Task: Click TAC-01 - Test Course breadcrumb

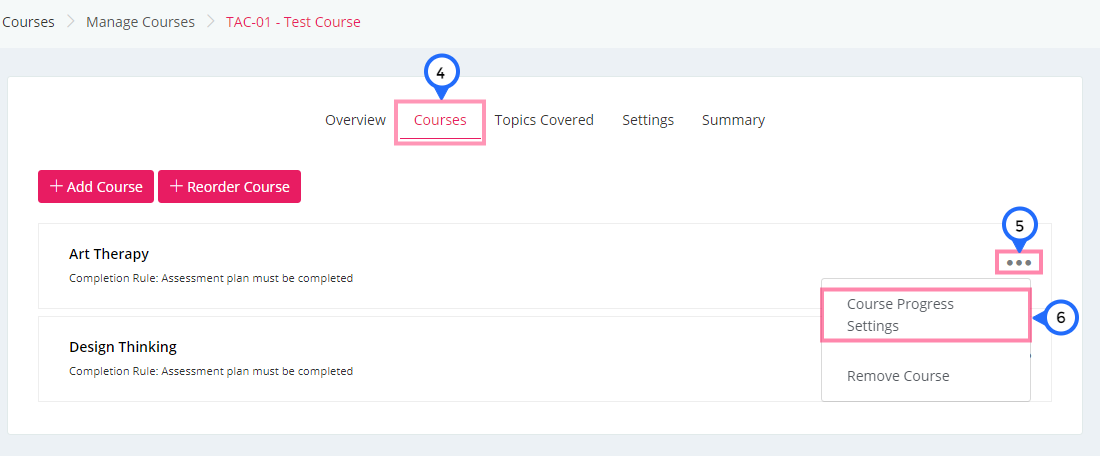Action: coord(293,22)
